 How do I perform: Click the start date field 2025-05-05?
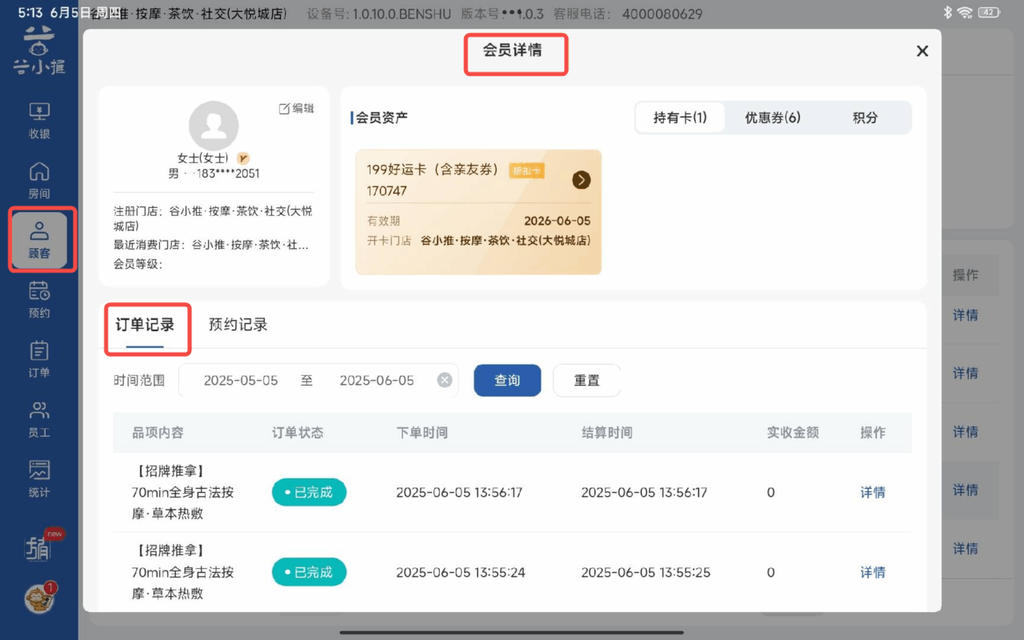(241, 380)
